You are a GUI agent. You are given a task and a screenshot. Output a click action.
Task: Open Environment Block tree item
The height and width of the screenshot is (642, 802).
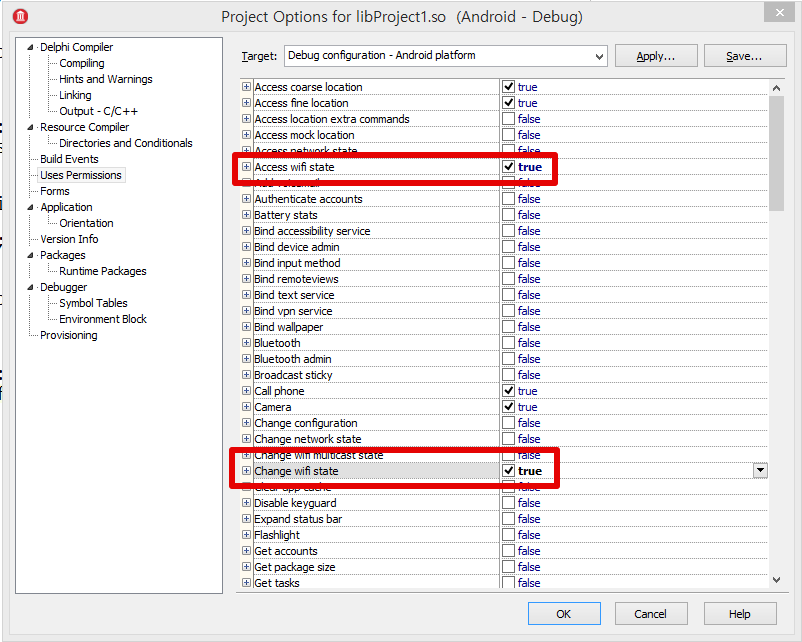click(x=103, y=319)
